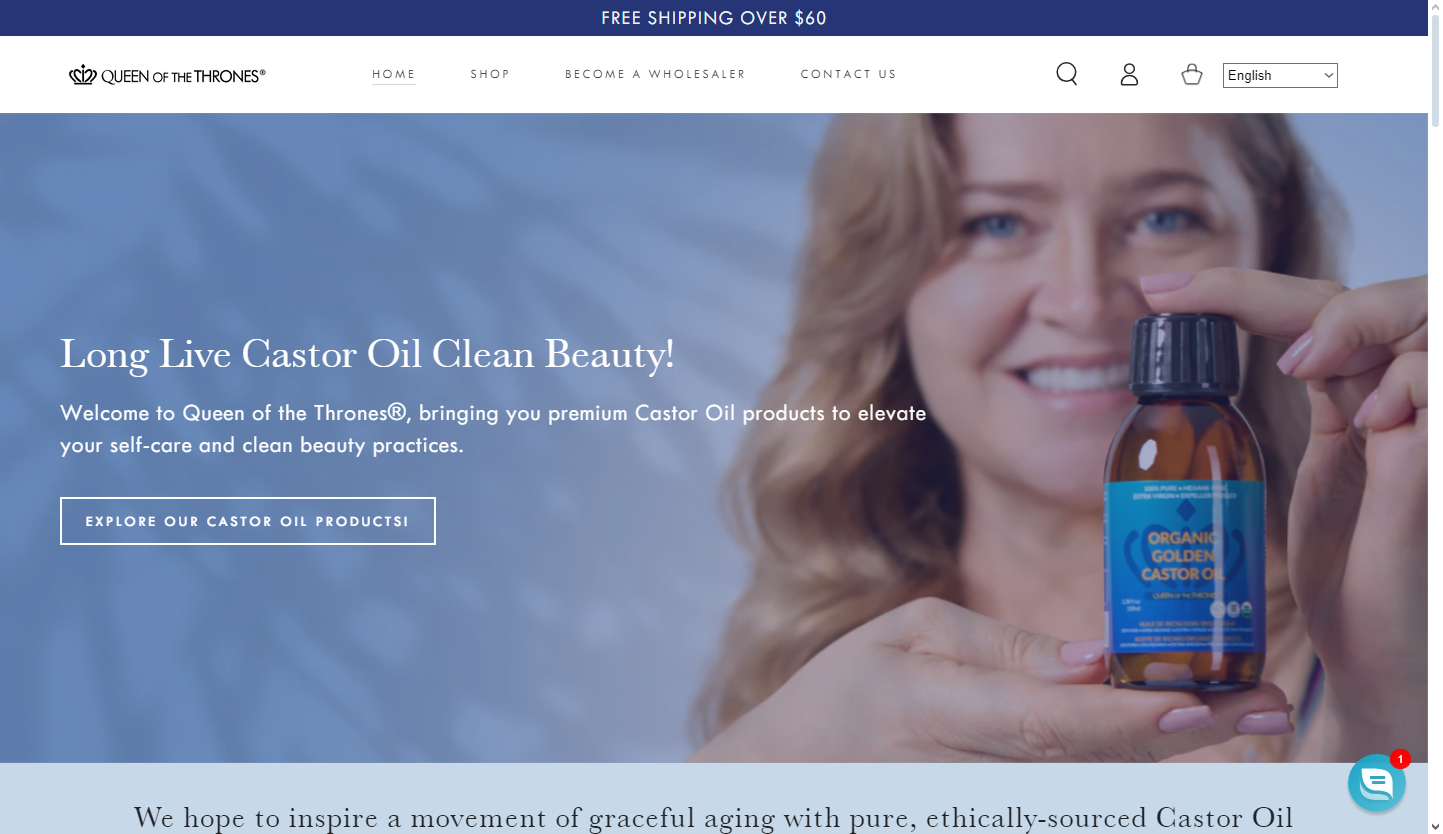Image resolution: width=1443 pixels, height=834 pixels.
Task: Go to the Home menu item
Action: click(x=394, y=74)
